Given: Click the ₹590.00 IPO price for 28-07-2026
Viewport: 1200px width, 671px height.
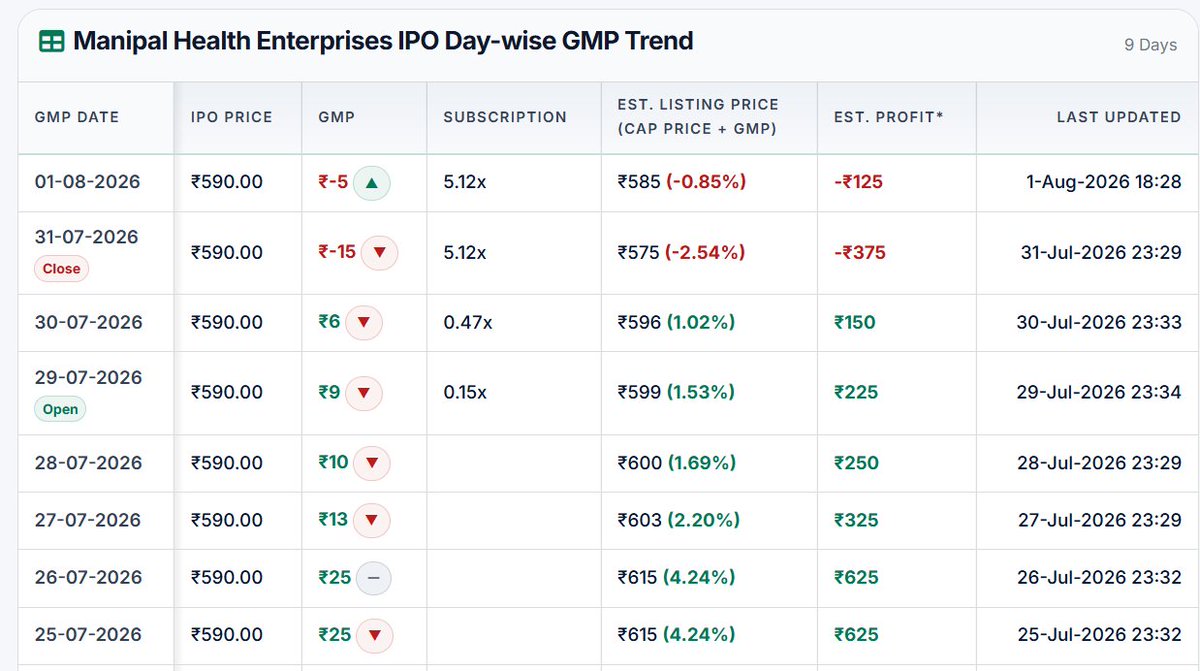Looking at the screenshot, I should [x=227, y=463].
